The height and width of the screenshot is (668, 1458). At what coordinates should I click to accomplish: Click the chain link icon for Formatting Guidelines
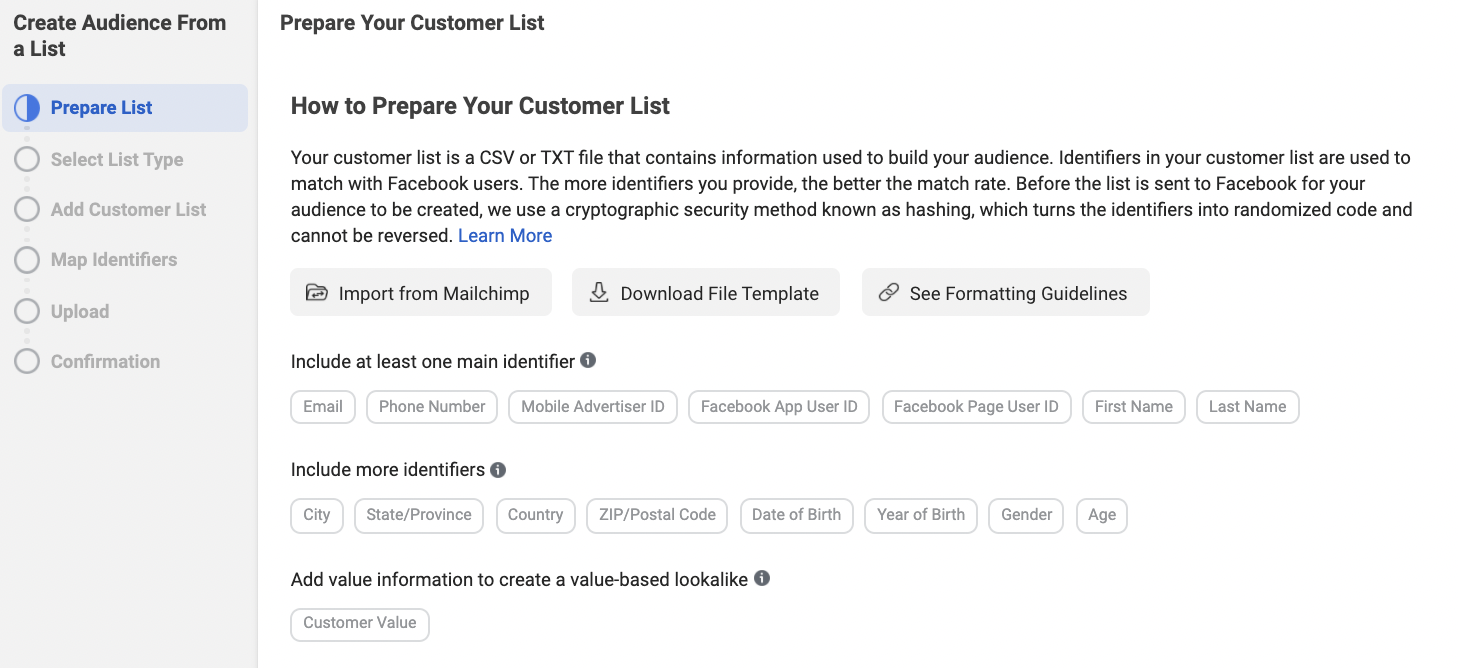point(888,293)
